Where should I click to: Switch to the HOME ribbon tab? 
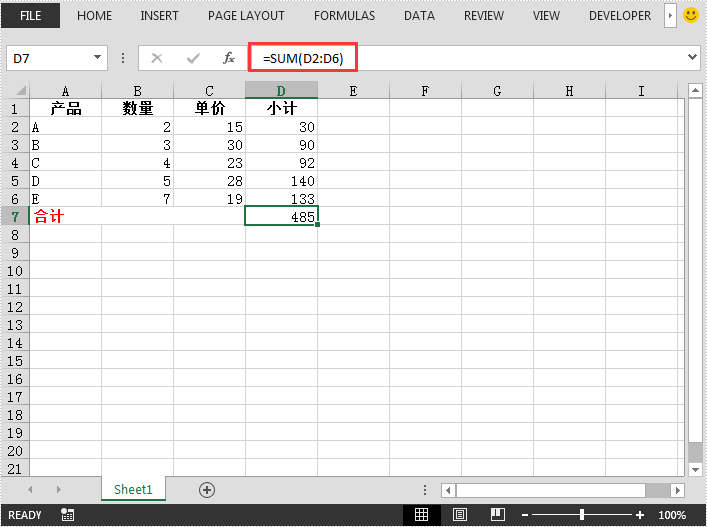click(94, 16)
